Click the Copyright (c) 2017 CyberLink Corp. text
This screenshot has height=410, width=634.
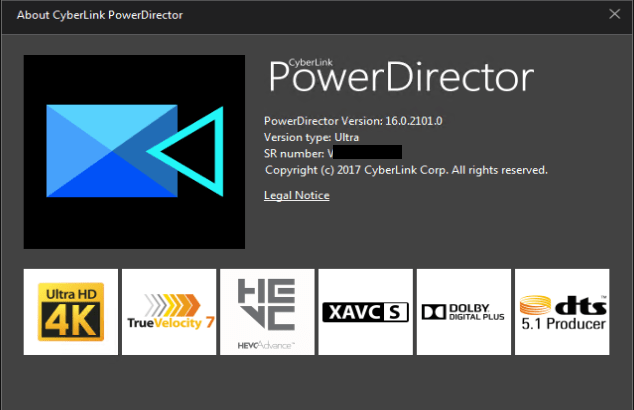[406, 170]
